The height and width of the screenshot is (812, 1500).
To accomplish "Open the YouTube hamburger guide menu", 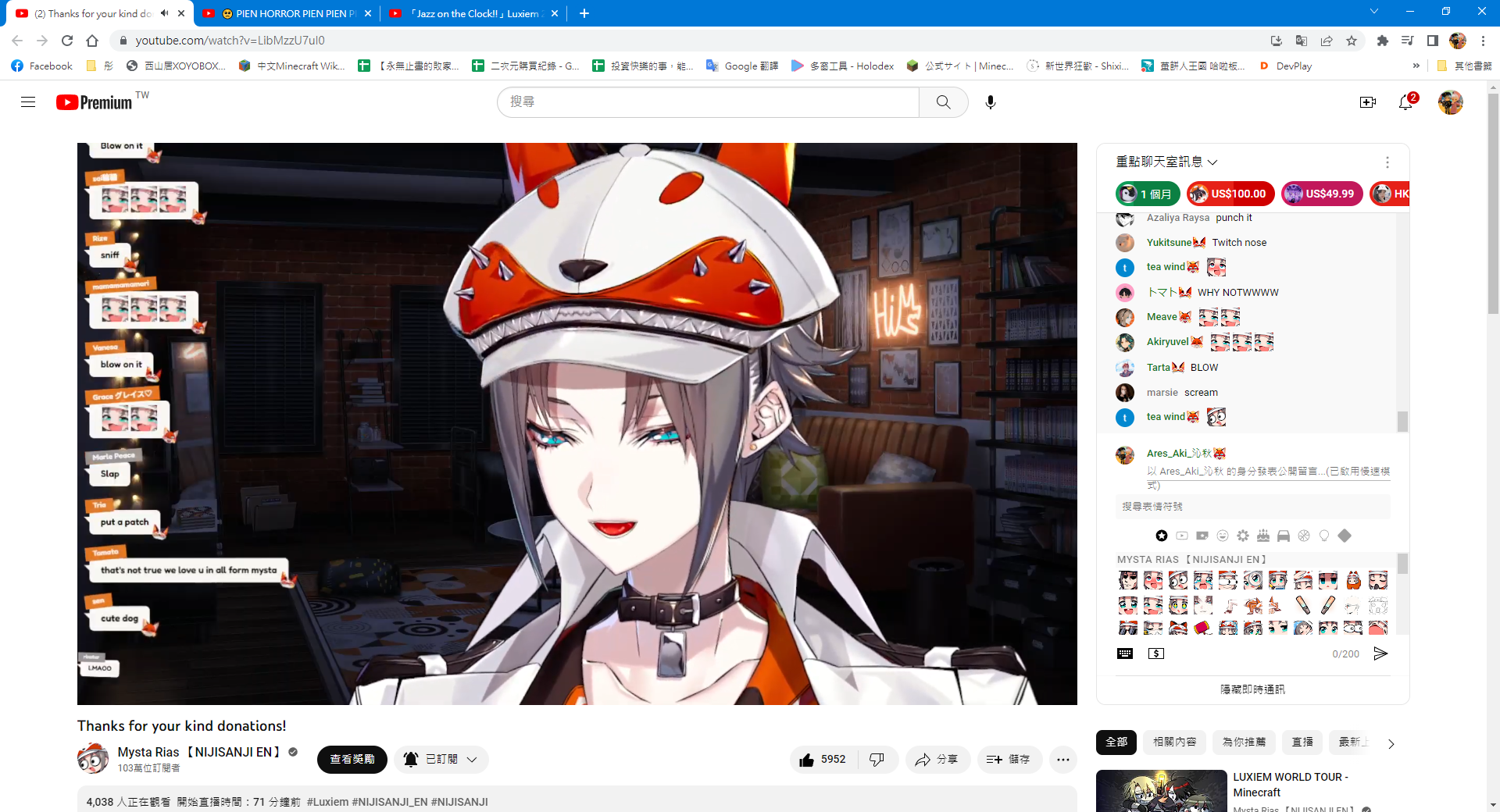I will [x=28, y=102].
